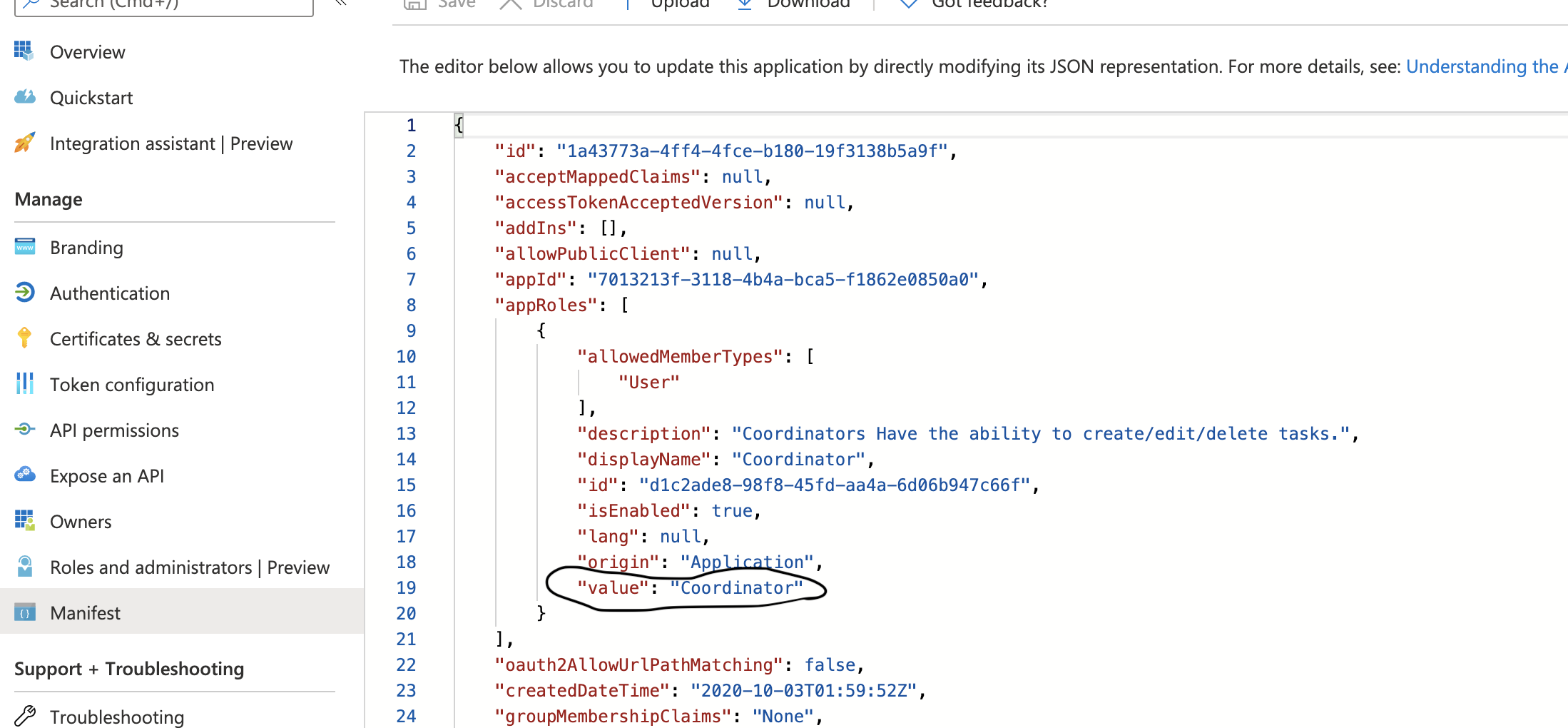Open the Overview page

tap(87, 51)
